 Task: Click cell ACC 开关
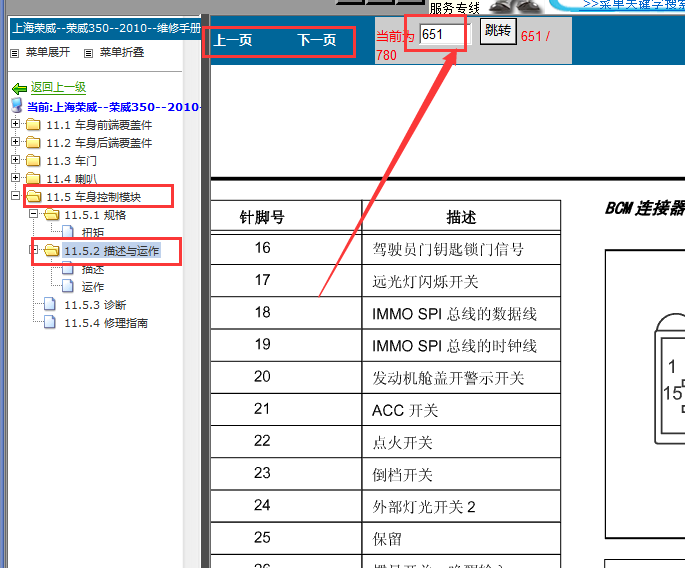click(461, 410)
